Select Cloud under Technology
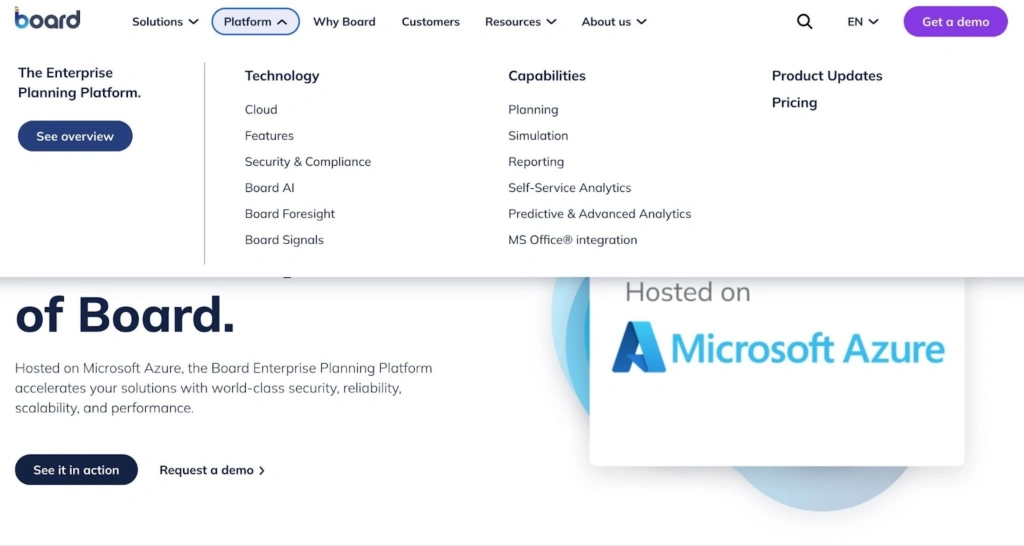Screen dimensions: 1024x546 pyautogui.click(x=261, y=110)
